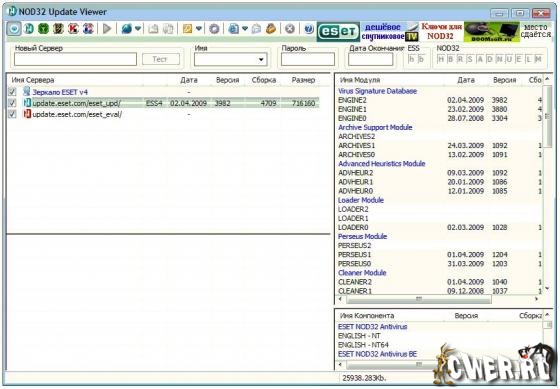This screenshot has height=389, width=560.
Task: Click the Имя Модуля column header
Action: pyautogui.click(x=360, y=80)
